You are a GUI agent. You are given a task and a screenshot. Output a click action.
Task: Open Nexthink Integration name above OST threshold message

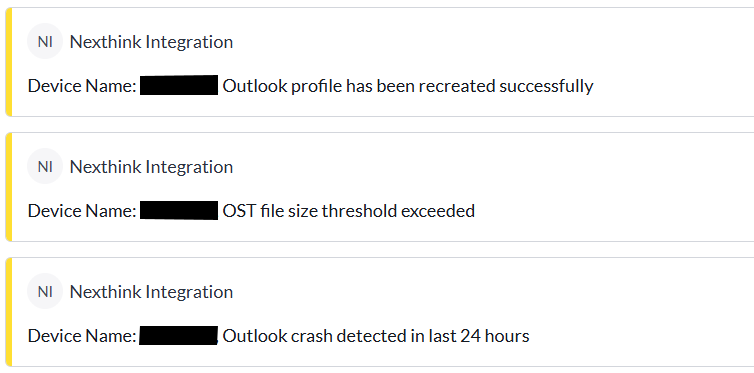pyautogui.click(x=151, y=167)
